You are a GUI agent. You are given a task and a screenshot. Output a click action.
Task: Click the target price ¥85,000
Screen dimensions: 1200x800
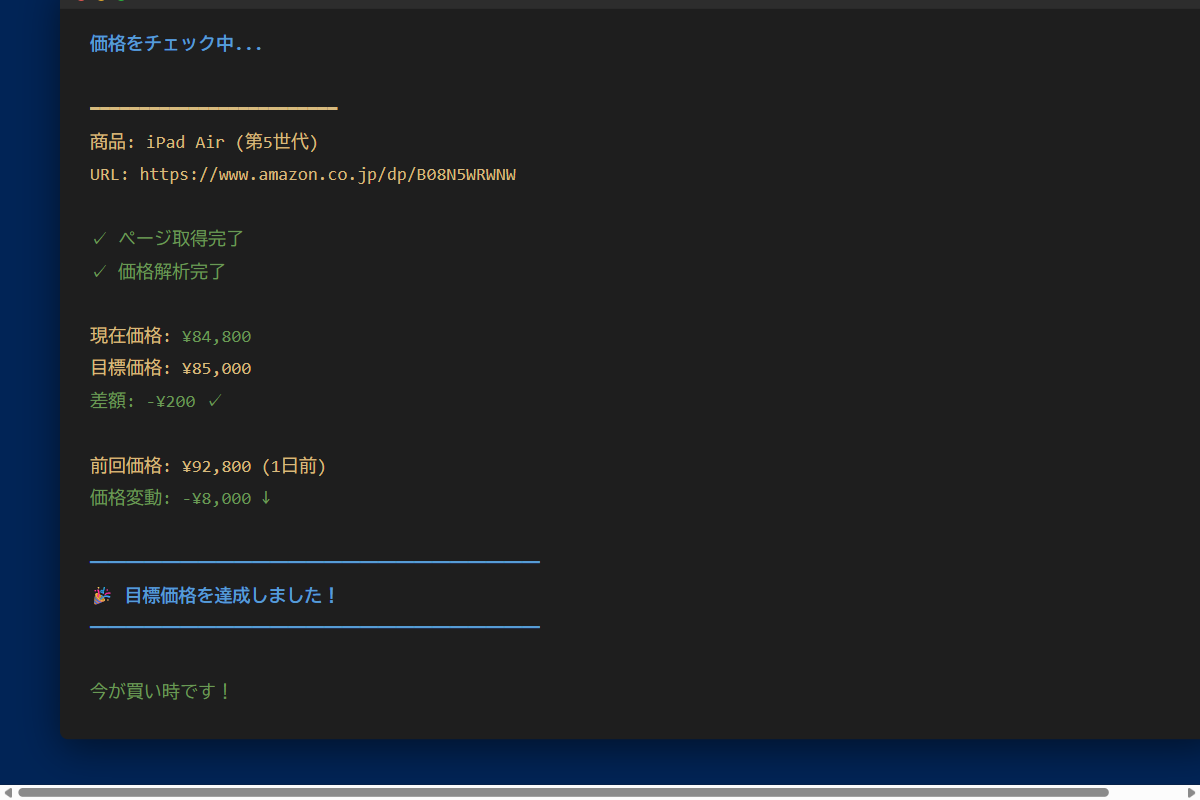point(216,369)
